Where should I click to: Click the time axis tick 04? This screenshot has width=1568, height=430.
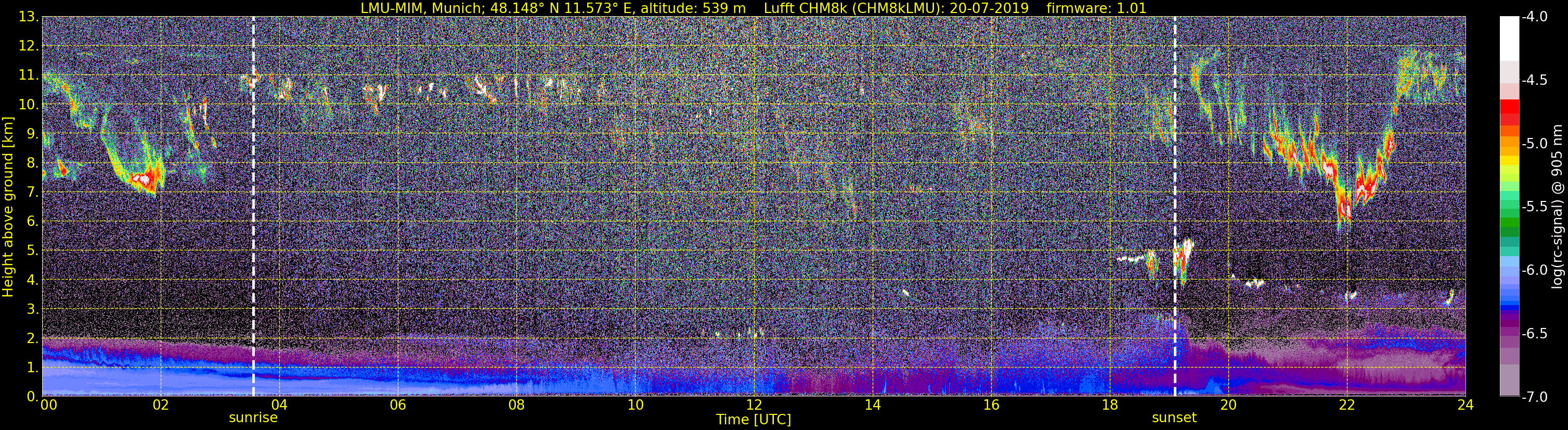click(x=279, y=405)
